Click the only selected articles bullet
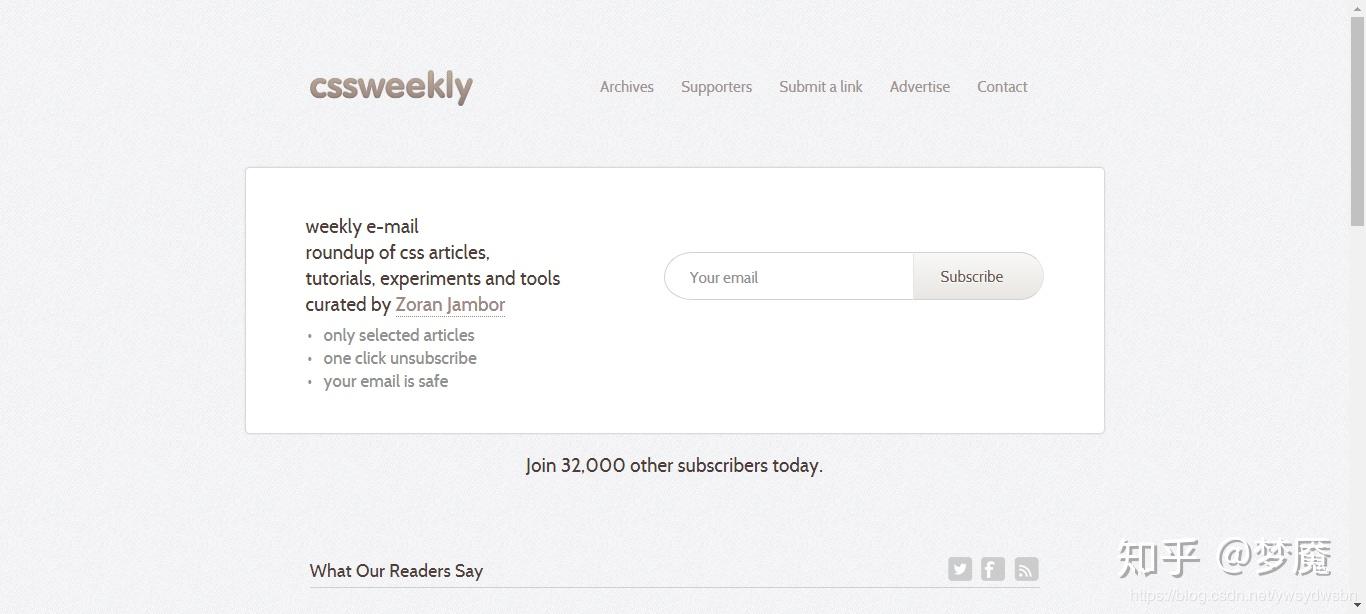The width and height of the screenshot is (1366, 614). pos(398,335)
